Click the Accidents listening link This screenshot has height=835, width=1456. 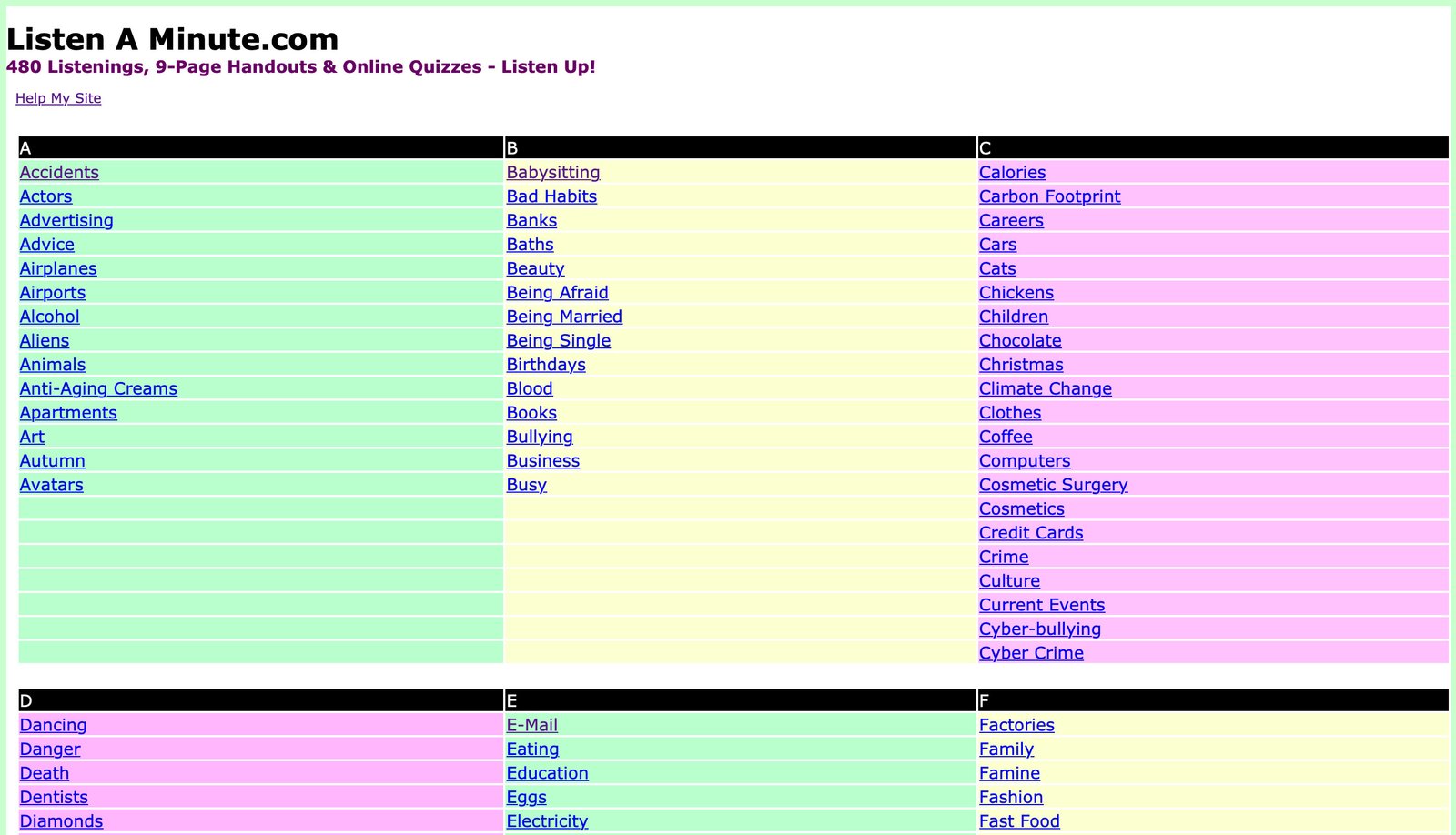pyautogui.click(x=59, y=173)
